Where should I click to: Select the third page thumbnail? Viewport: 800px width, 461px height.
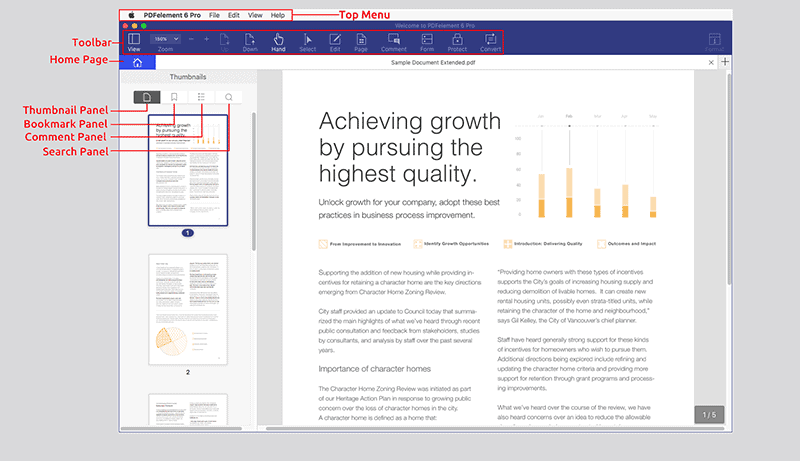(188, 409)
